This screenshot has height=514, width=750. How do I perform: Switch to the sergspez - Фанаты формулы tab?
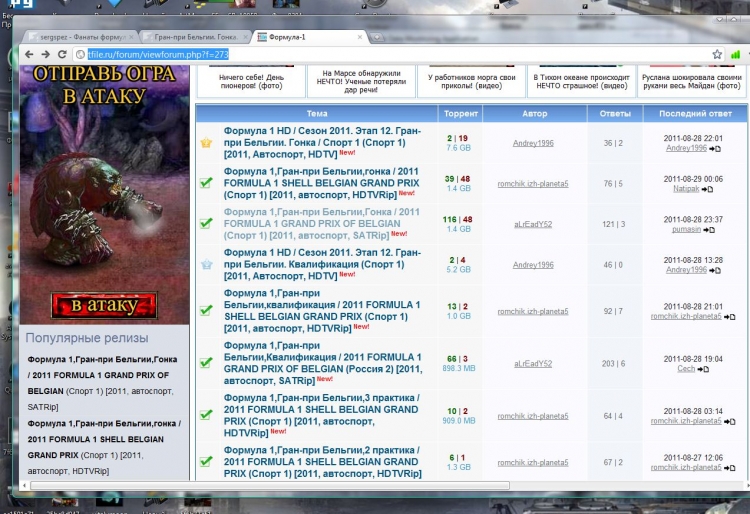(81, 37)
